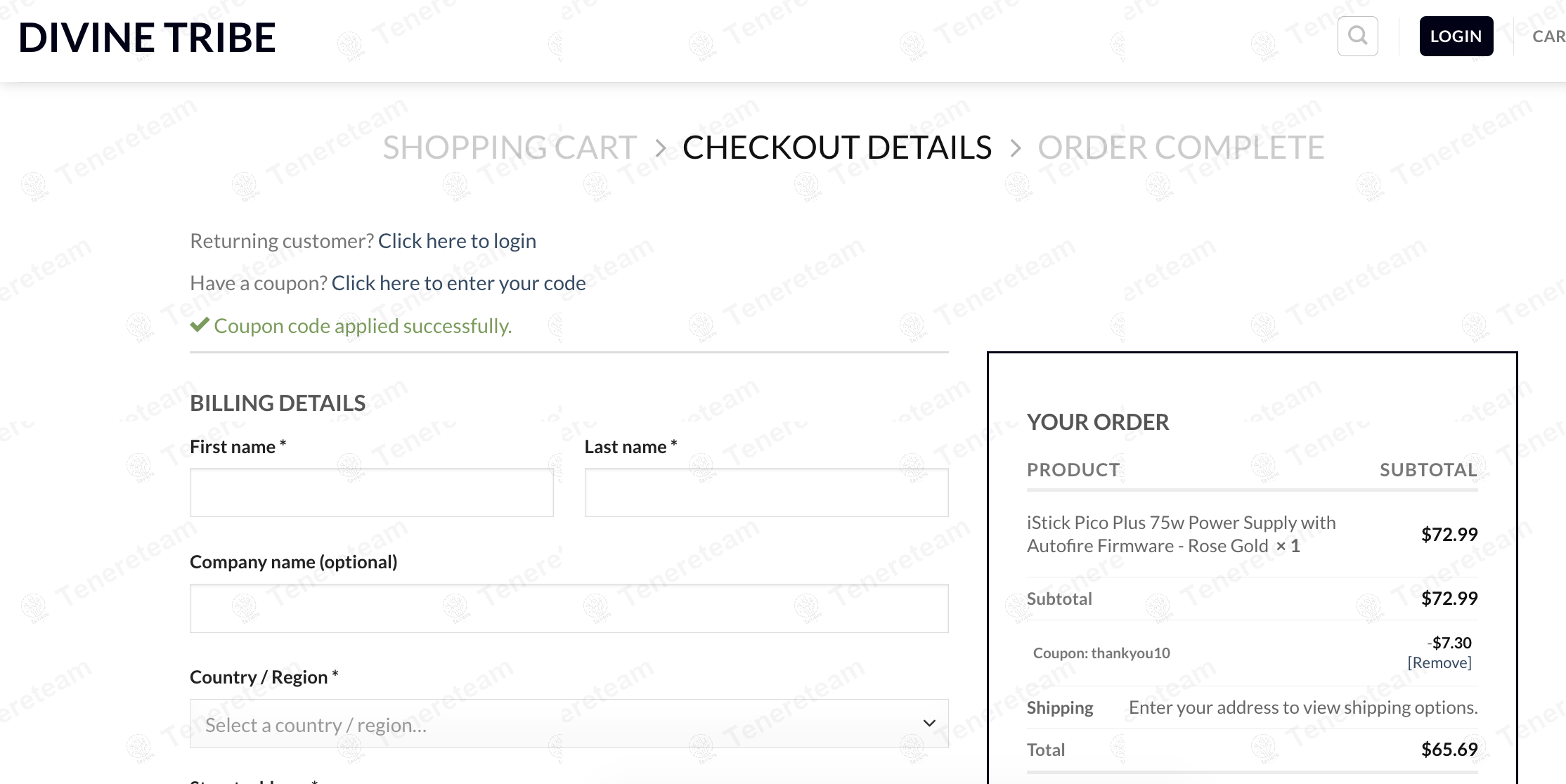Click the coupon applied successfully message
Image resolution: width=1566 pixels, height=784 pixels.
point(363,326)
